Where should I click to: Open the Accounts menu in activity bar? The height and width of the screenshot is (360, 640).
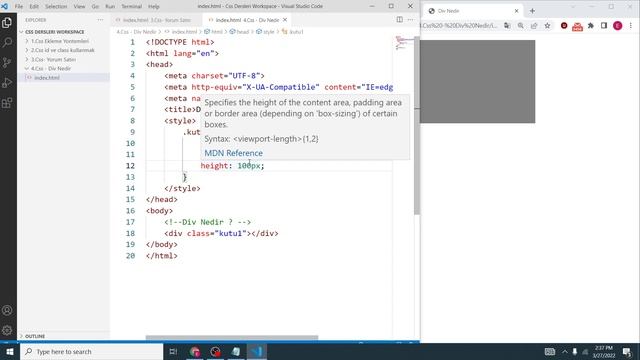(x=7, y=310)
